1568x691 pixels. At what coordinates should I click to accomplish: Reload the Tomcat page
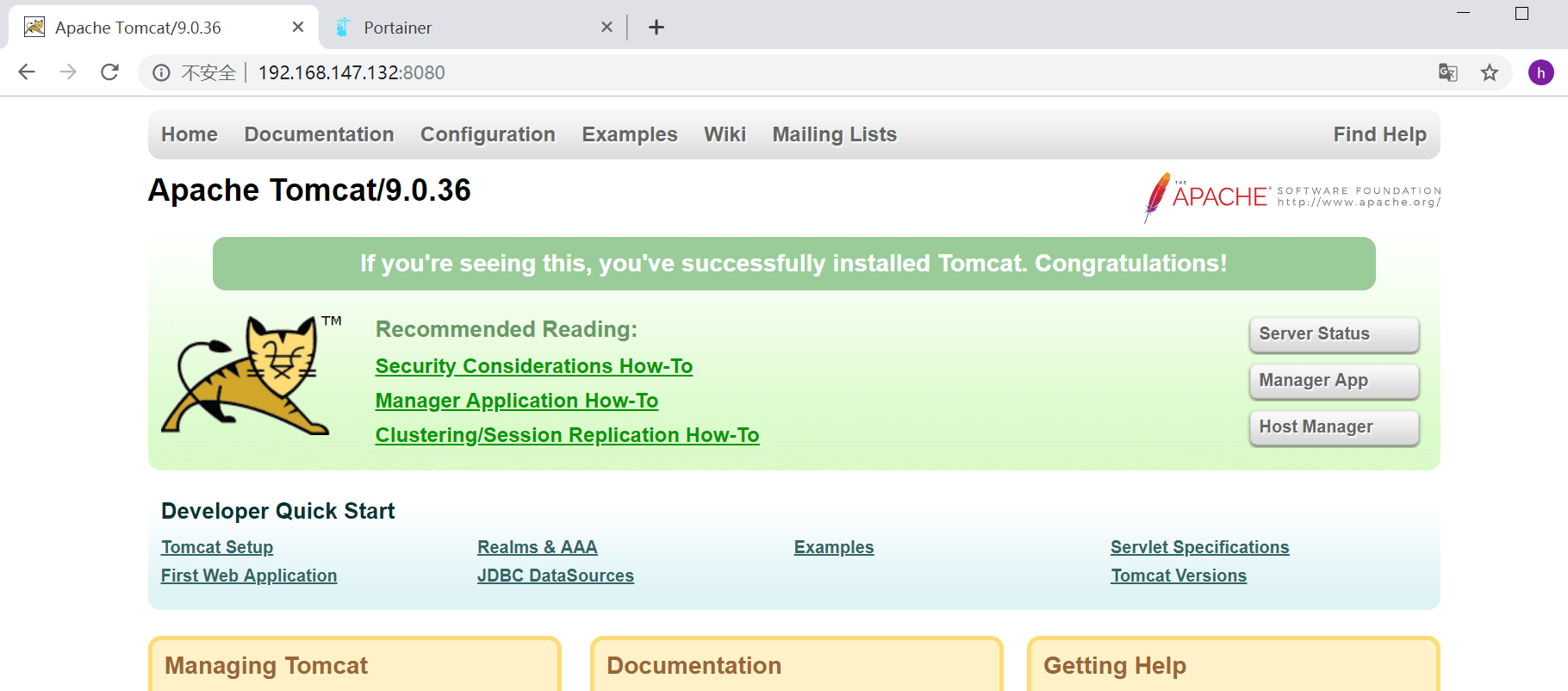[x=109, y=72]
